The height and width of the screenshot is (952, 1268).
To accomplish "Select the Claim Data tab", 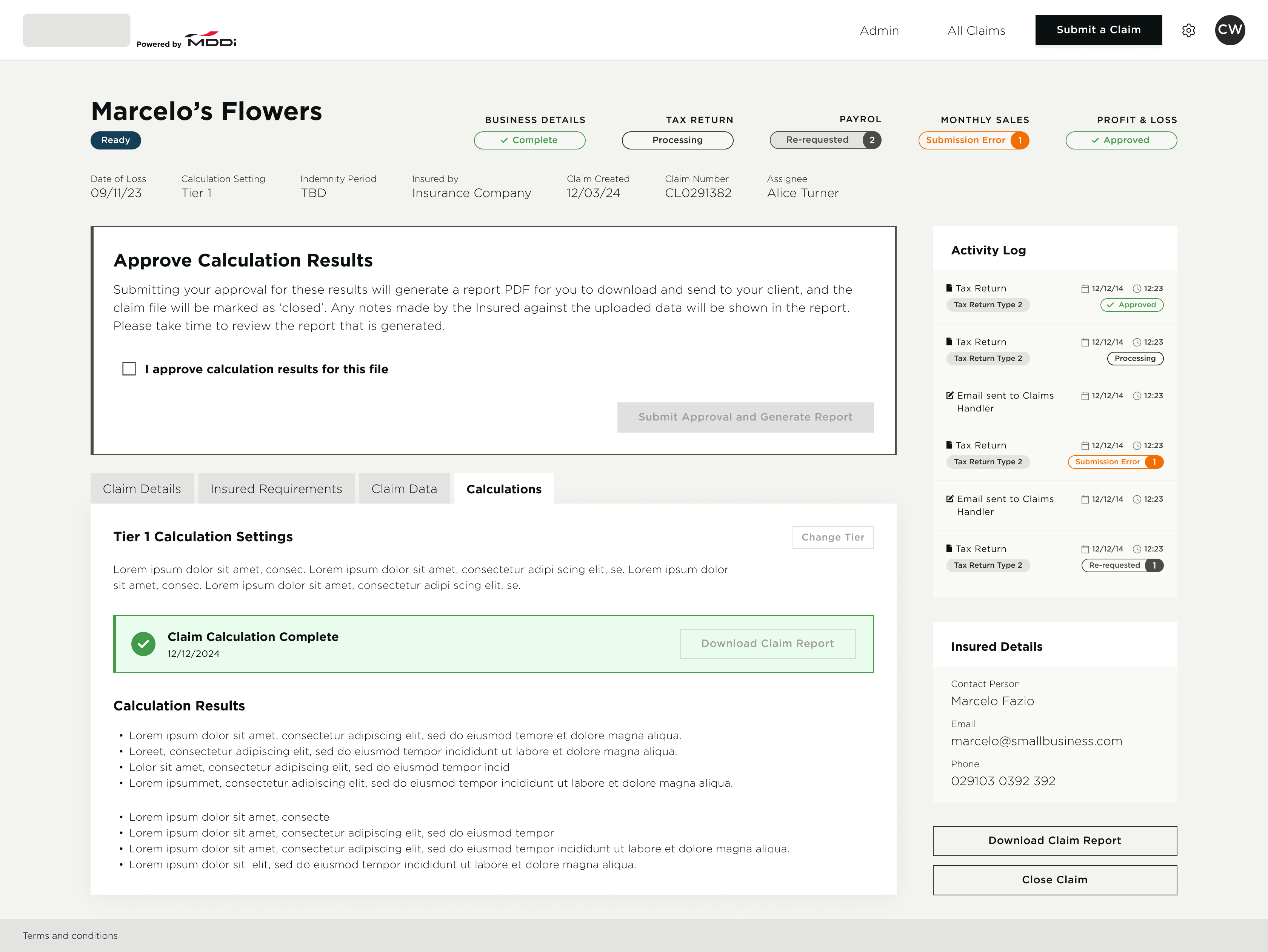I will pyautogui.click(x=404, y=489).
